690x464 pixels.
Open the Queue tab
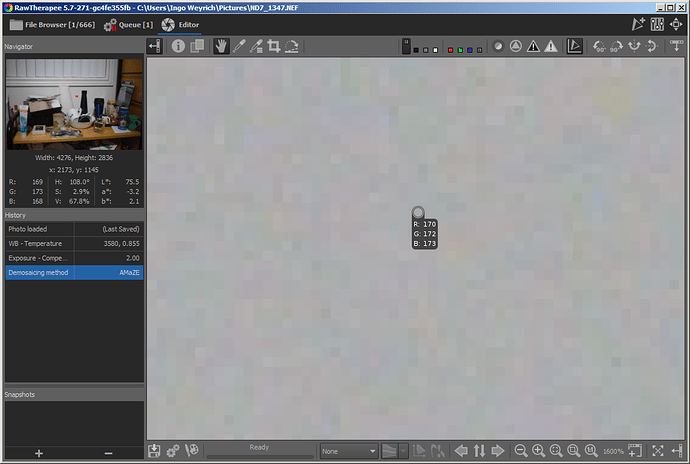click(x=127, y=22)
